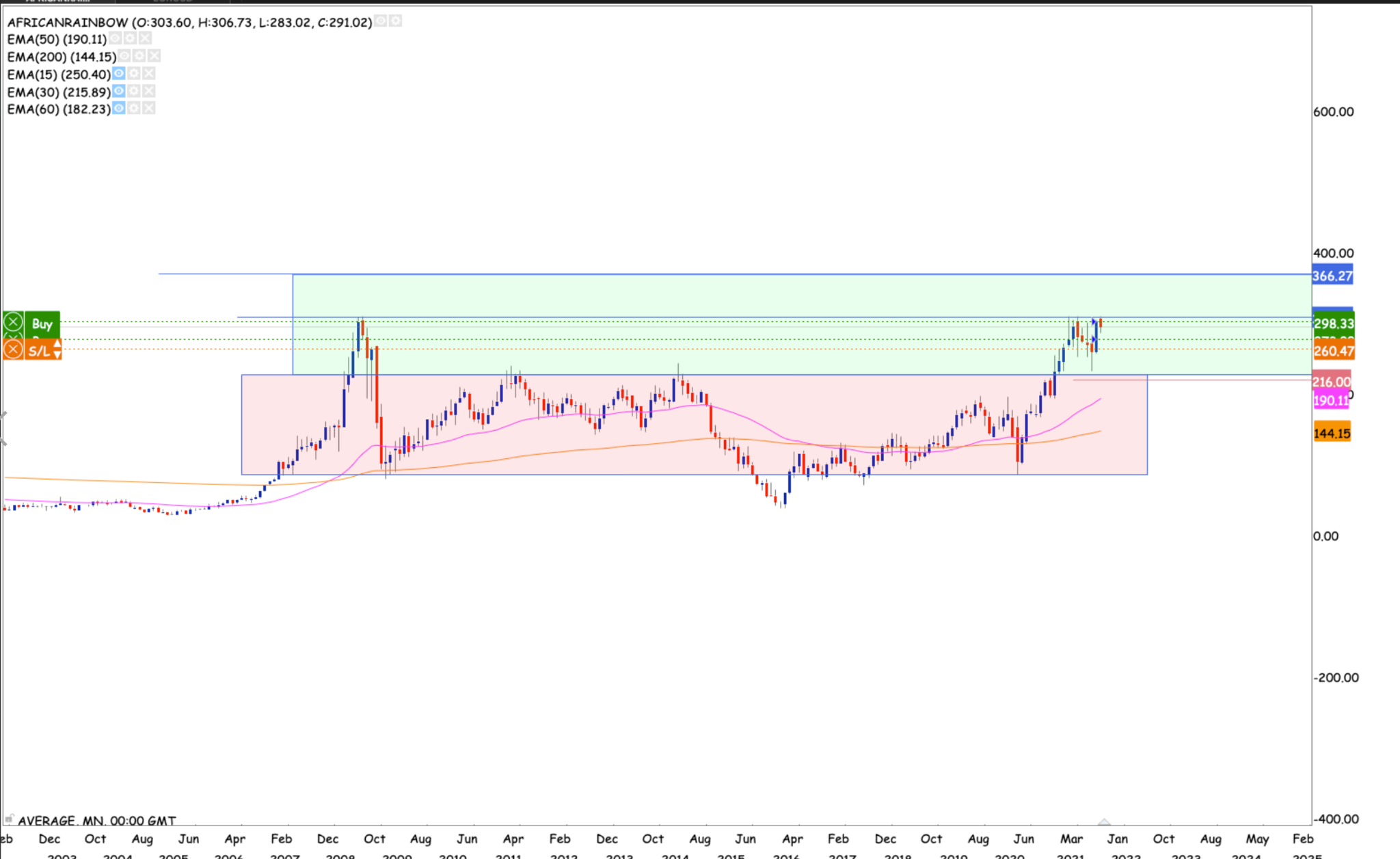Click the S/L order label
Viewport: 1400px width, 859px height.
tap(38, 351)
